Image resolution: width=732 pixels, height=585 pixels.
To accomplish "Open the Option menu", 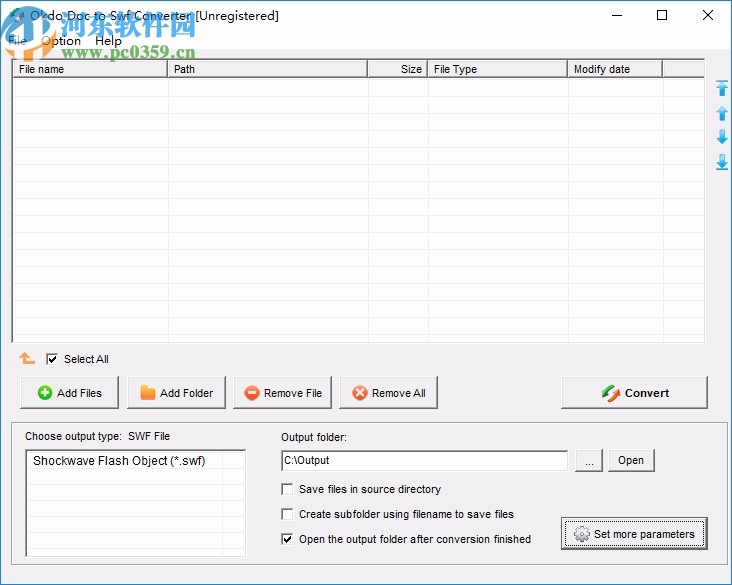I will click(61, 41).
